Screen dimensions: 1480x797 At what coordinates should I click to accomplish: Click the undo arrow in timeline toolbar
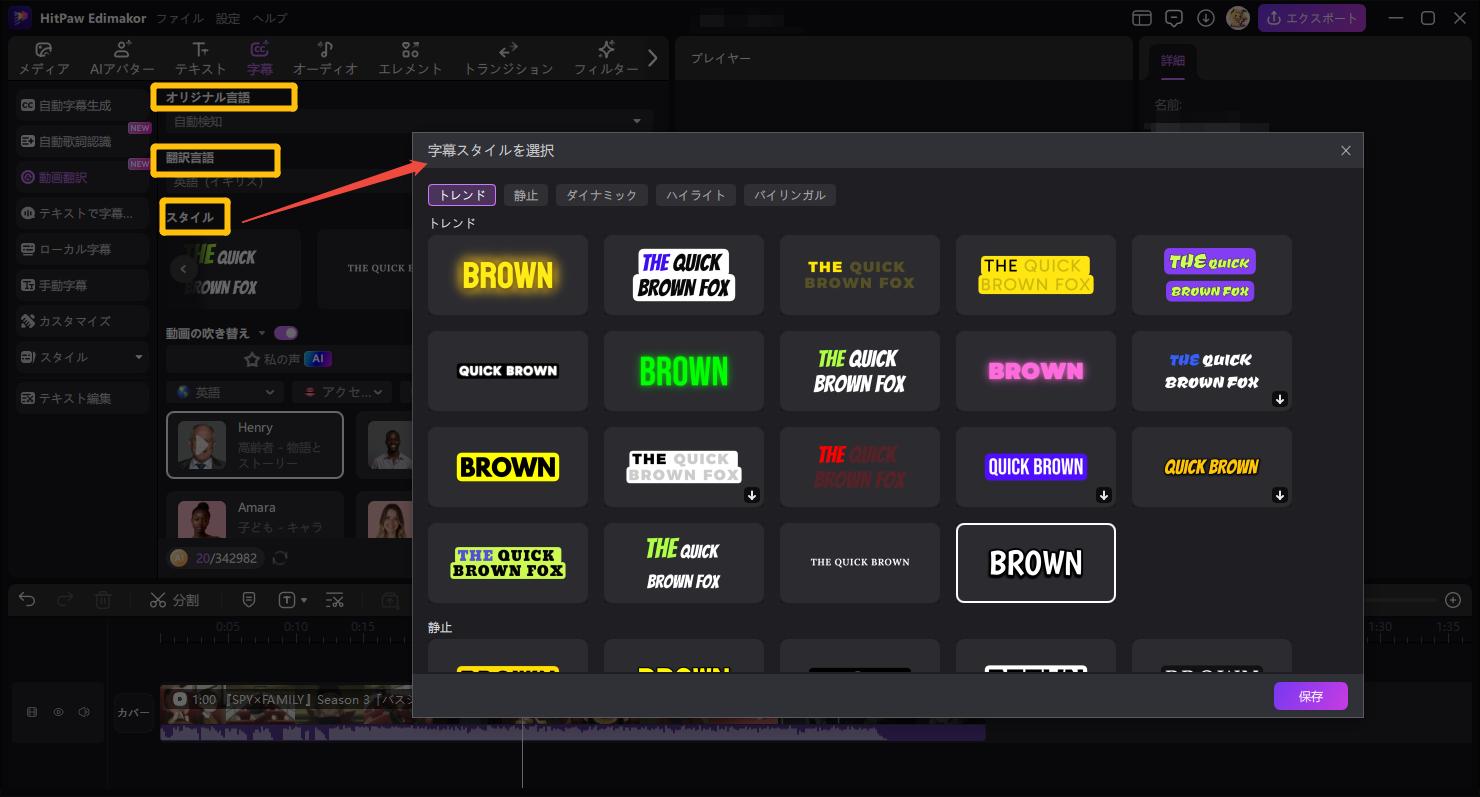tap(27, 600)
